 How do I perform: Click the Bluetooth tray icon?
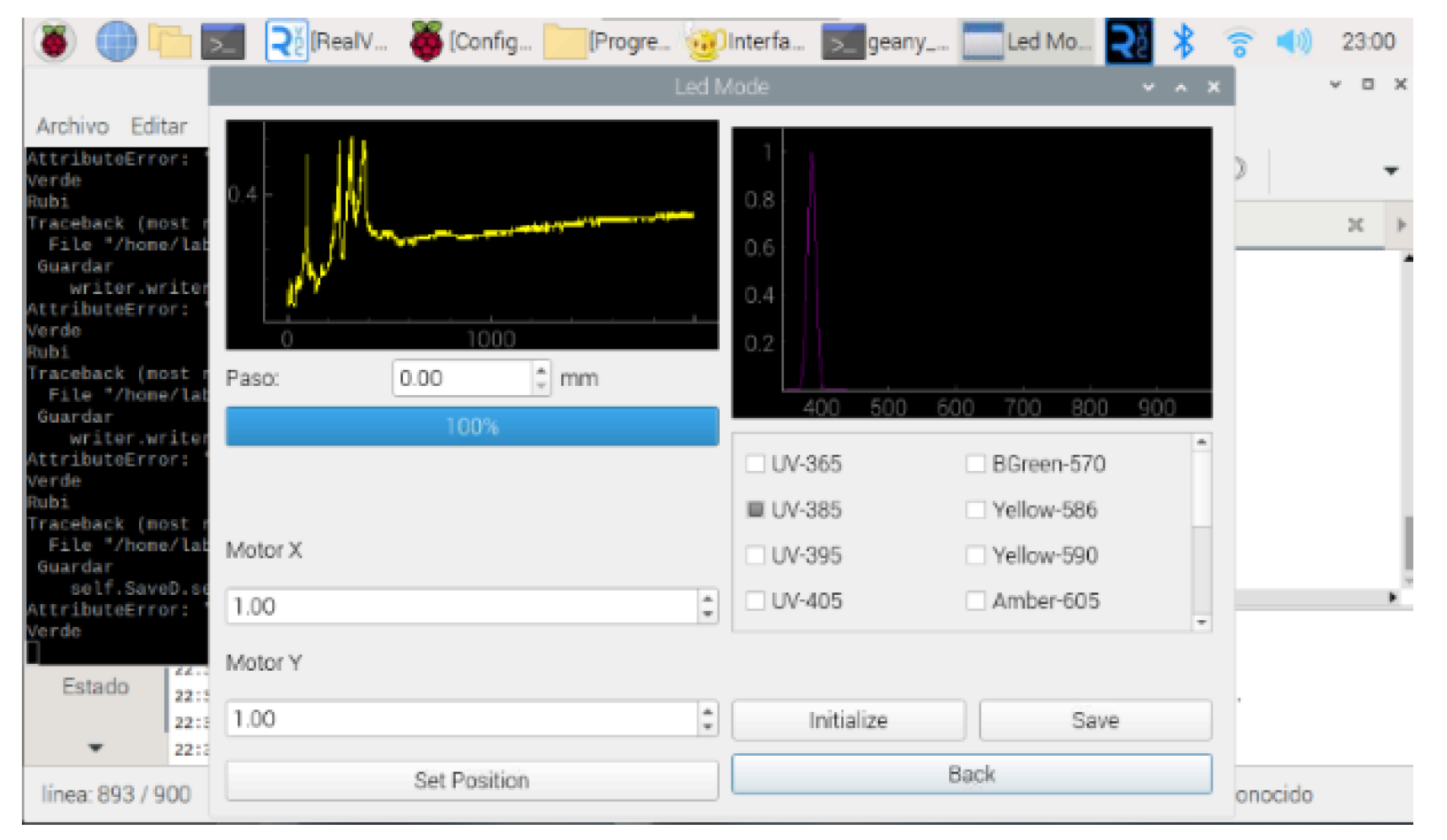[x=1183, y=41]
